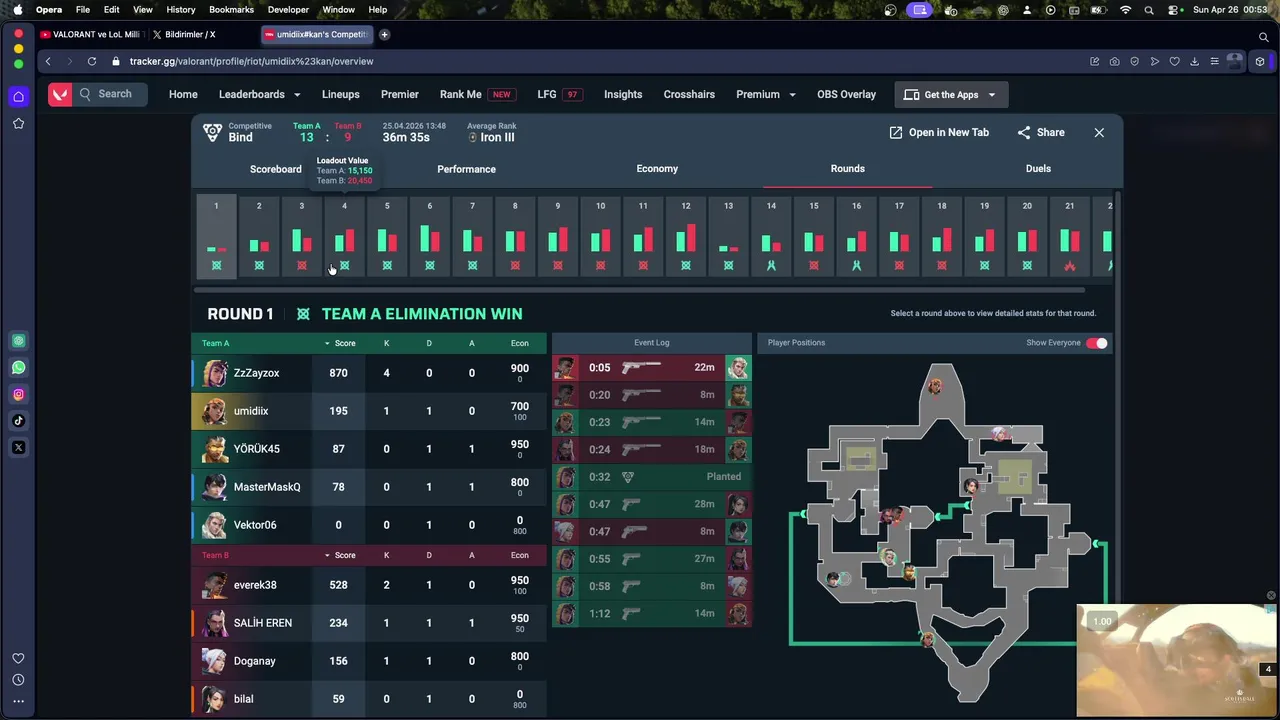Click the Share button
This screenshot has width=1280, height=720.
coord(1041,132)
